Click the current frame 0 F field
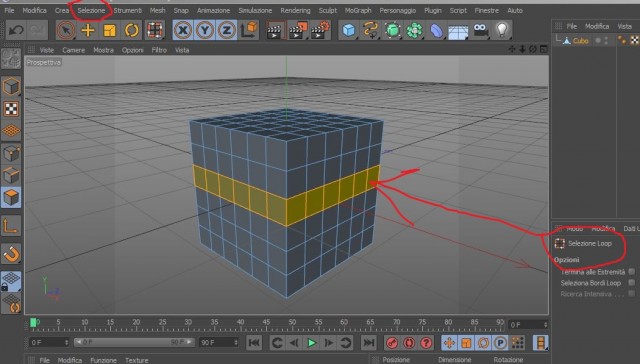This screenshot has width=640, height=364. tap(49, 342)
